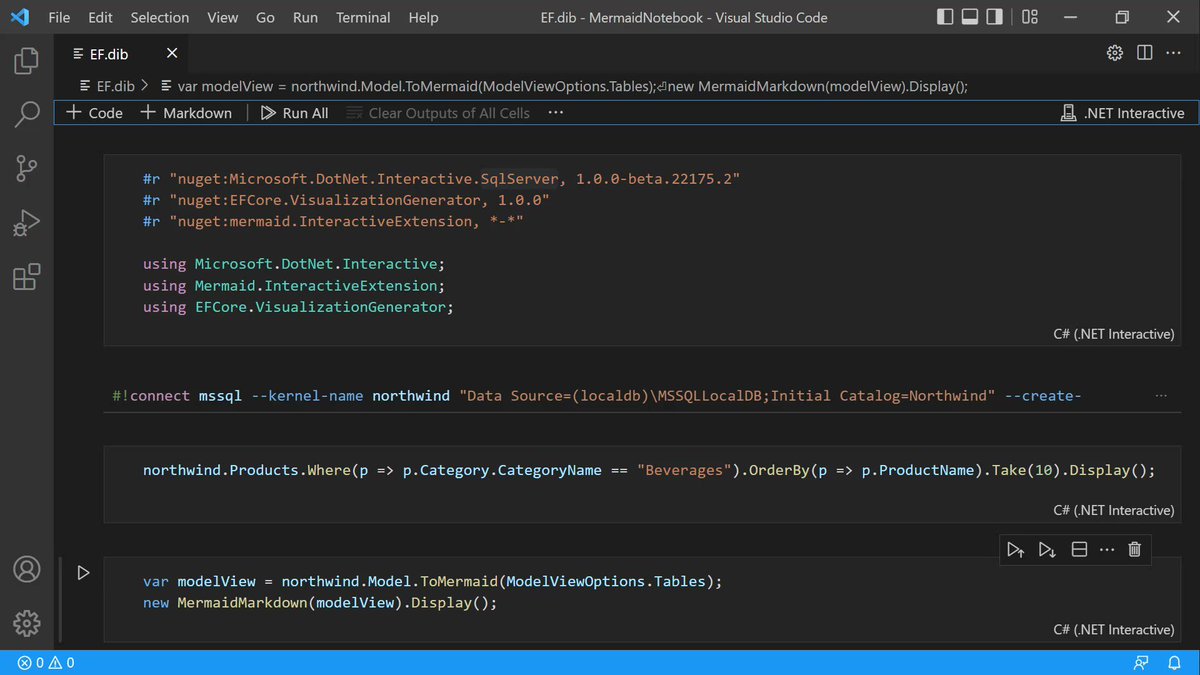
Task: Open the Accounts menu icon
Action: click(x=26, y=570)
